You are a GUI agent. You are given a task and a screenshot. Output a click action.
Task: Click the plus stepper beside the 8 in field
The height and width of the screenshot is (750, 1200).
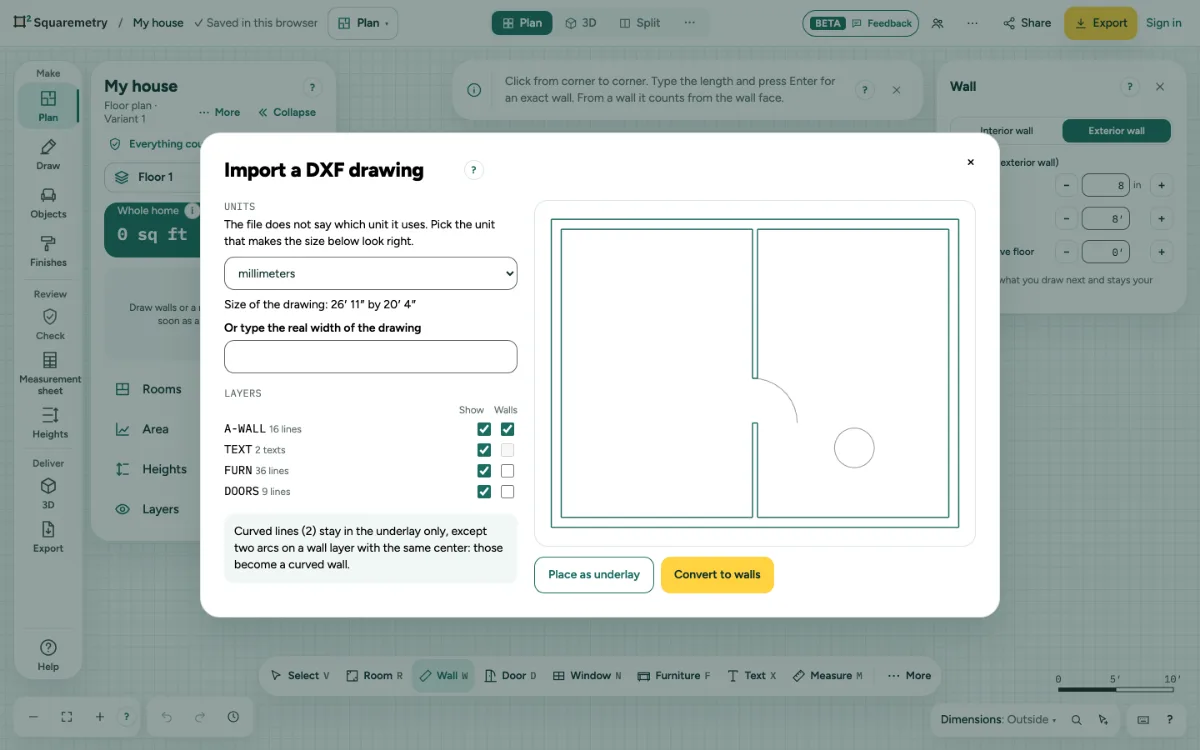pyautogui.click(x=1161, y=185)
